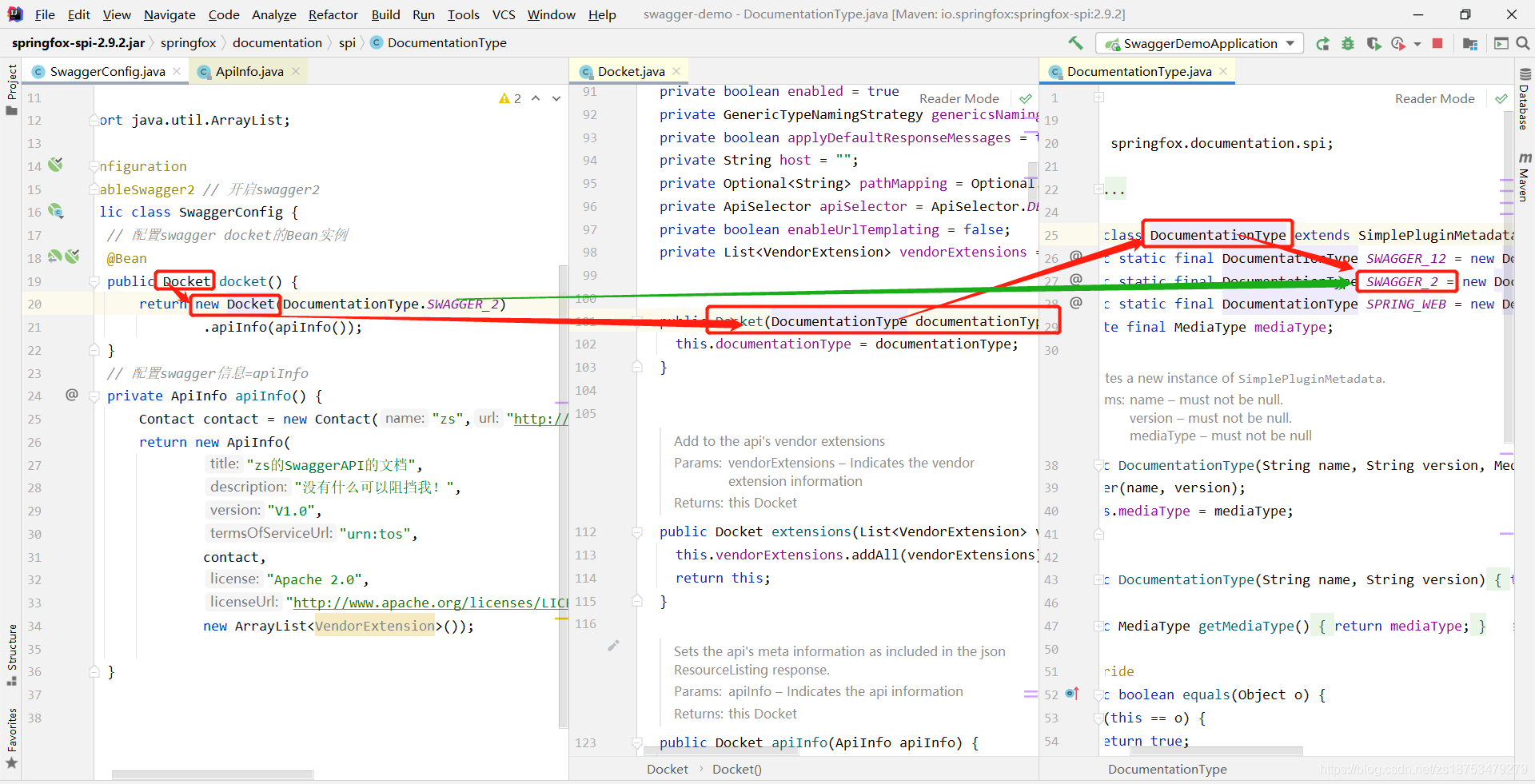
Task: Open the Maven tool window
Action: (x=1524, y=177)
